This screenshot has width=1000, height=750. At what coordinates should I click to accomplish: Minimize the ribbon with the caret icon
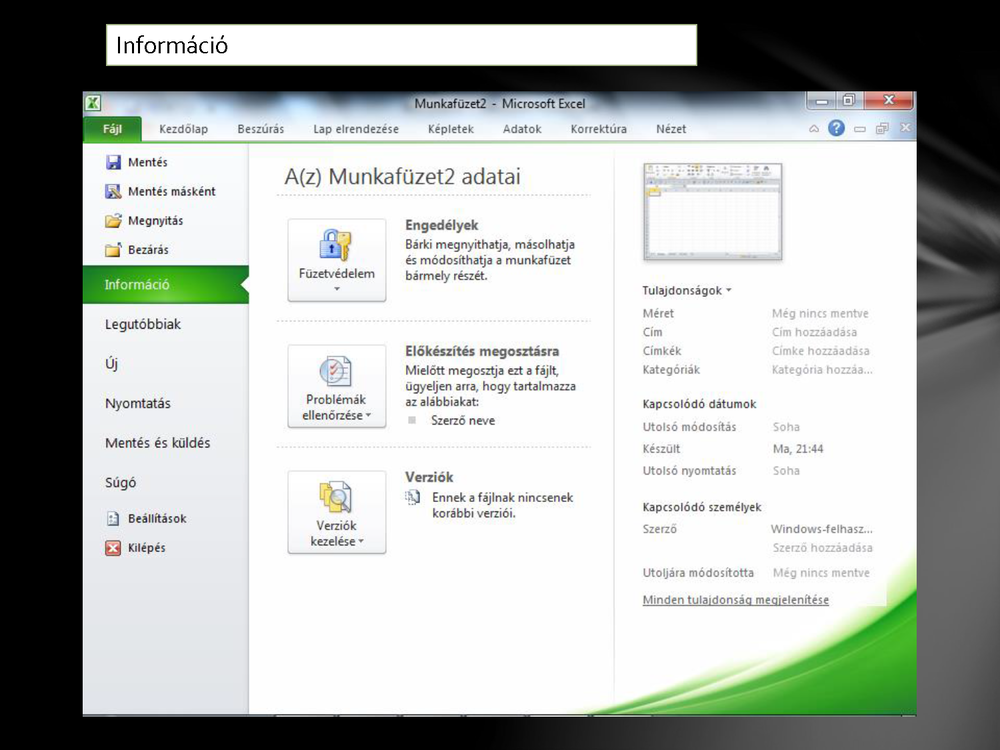pos(814,129)
